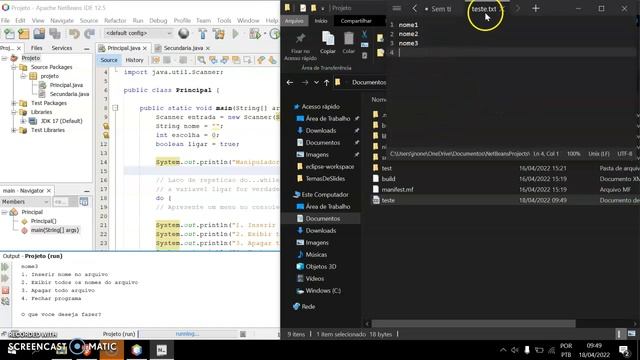Click the plus new tab button in Notepads

[536, 8]
